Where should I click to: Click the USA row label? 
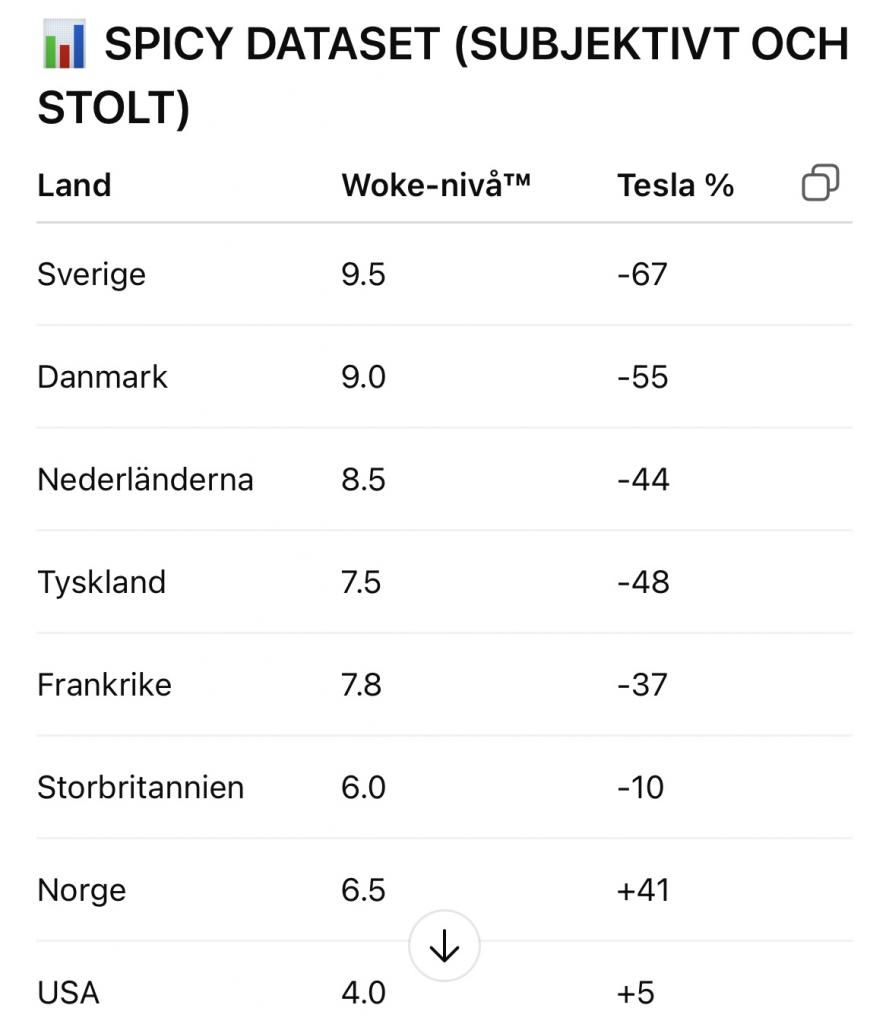68,993
